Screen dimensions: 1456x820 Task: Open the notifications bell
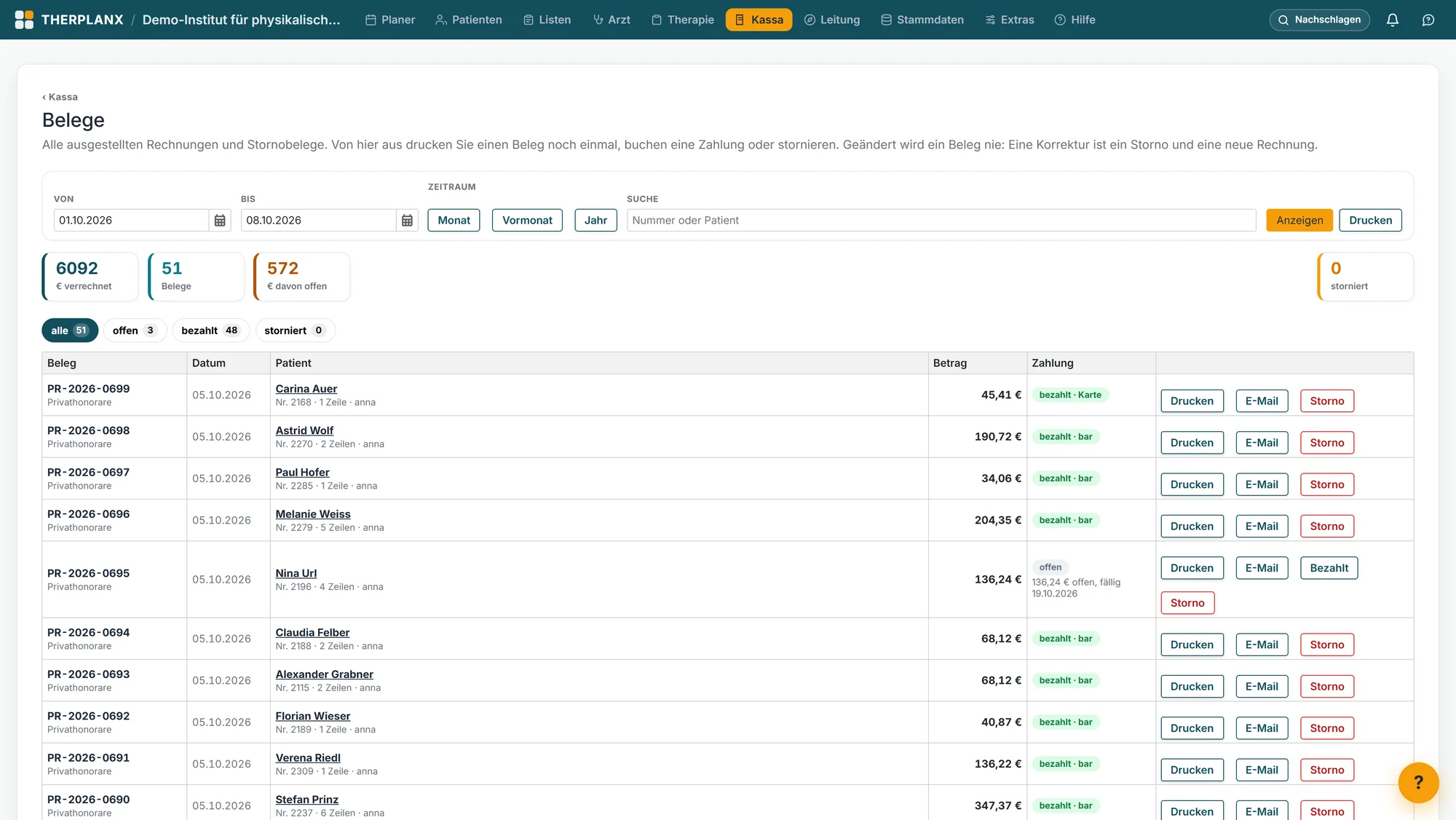click(1392, 20)
